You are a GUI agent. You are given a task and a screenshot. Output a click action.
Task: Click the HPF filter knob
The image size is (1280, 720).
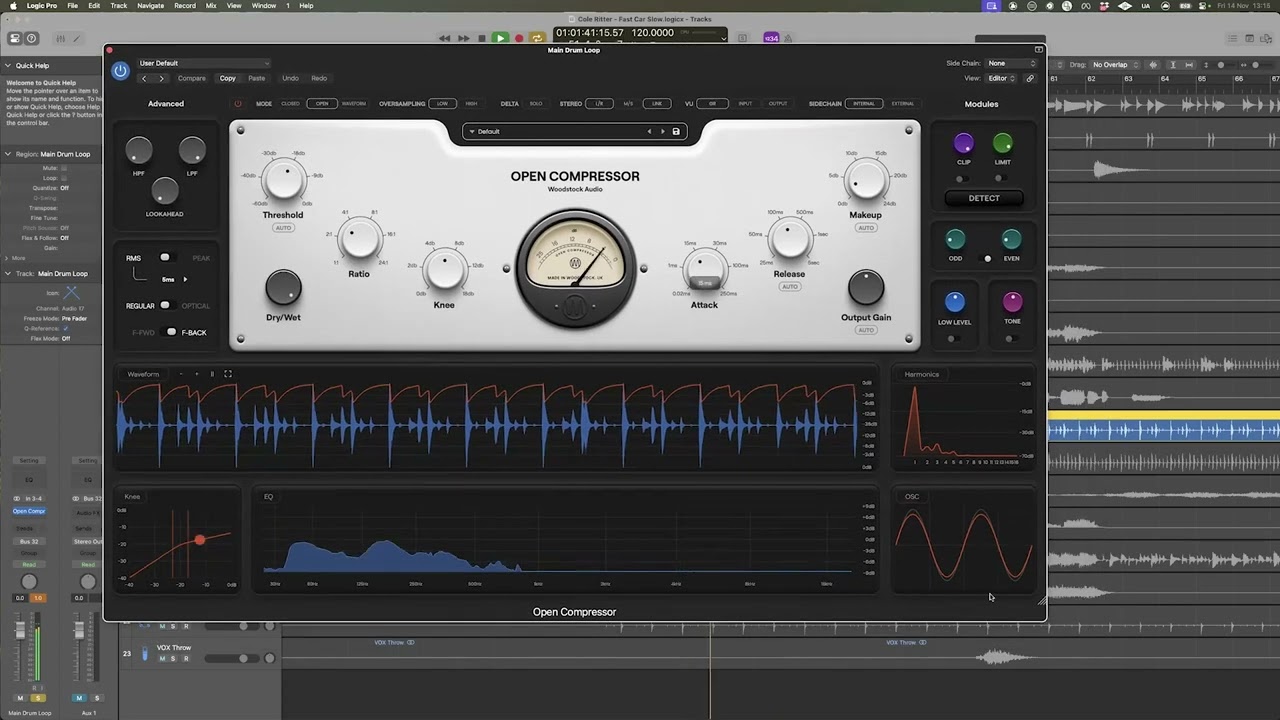[x=139, y=151]
